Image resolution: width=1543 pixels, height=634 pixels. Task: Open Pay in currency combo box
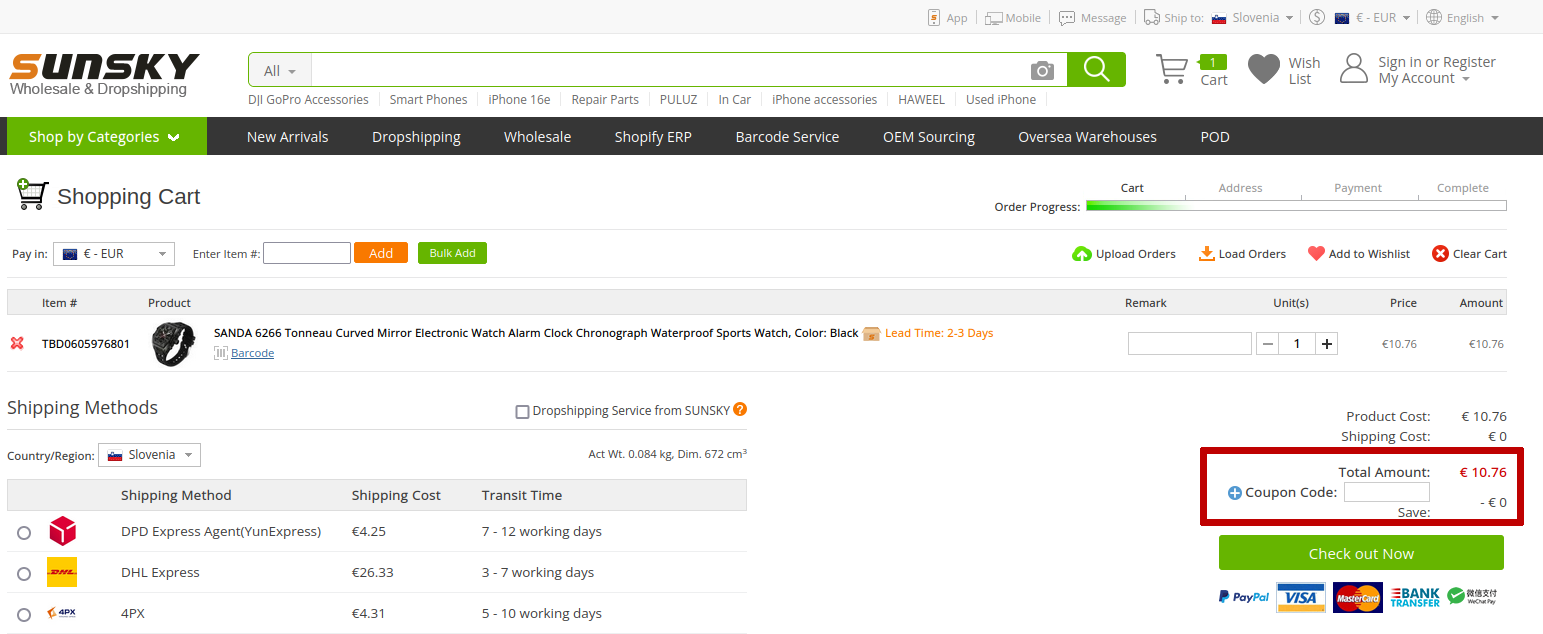point(114,254)
